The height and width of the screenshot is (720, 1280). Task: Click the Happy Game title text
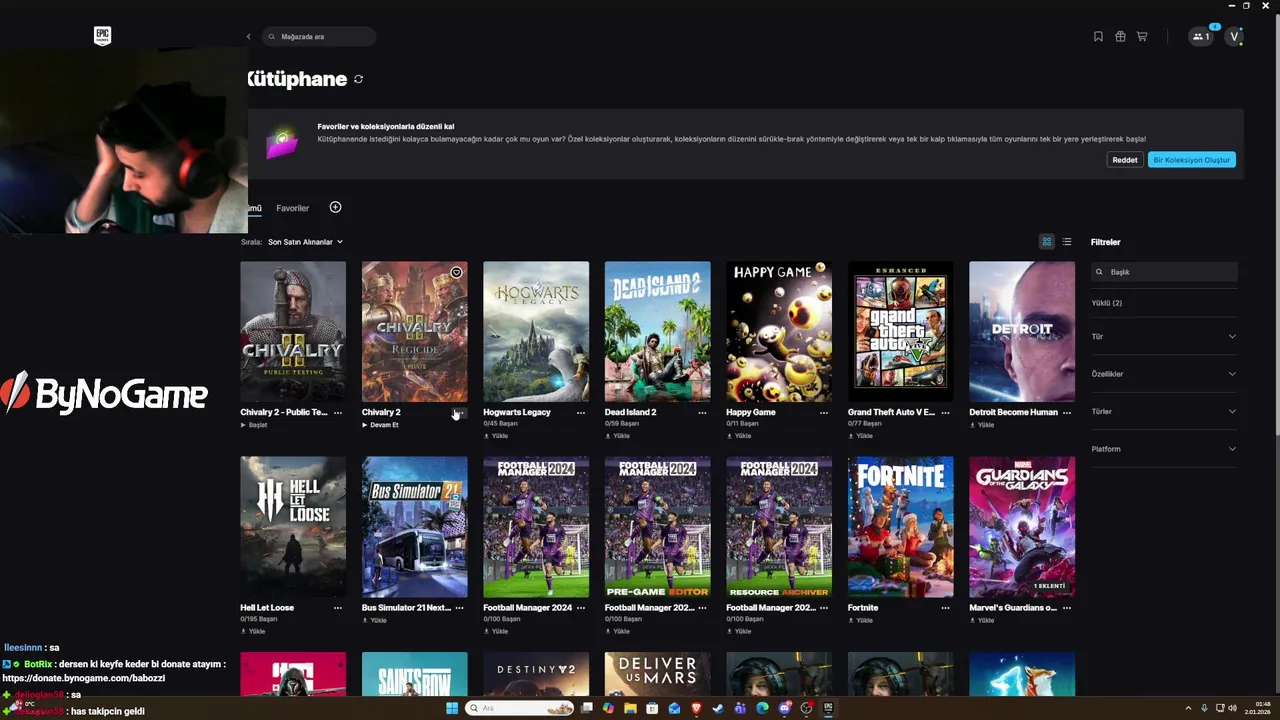coord(751,412)
